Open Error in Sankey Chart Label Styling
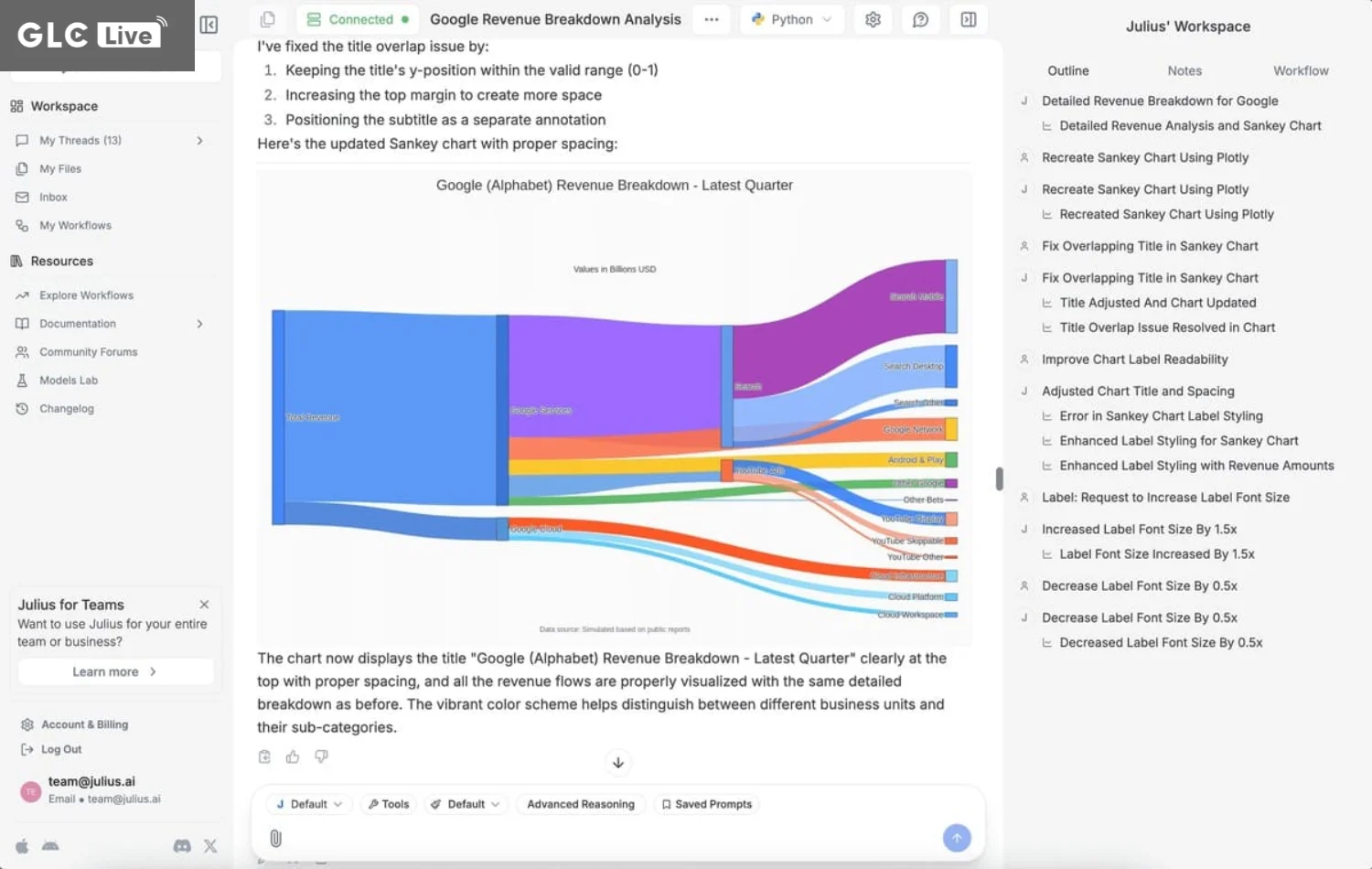 coord(1161,416)
